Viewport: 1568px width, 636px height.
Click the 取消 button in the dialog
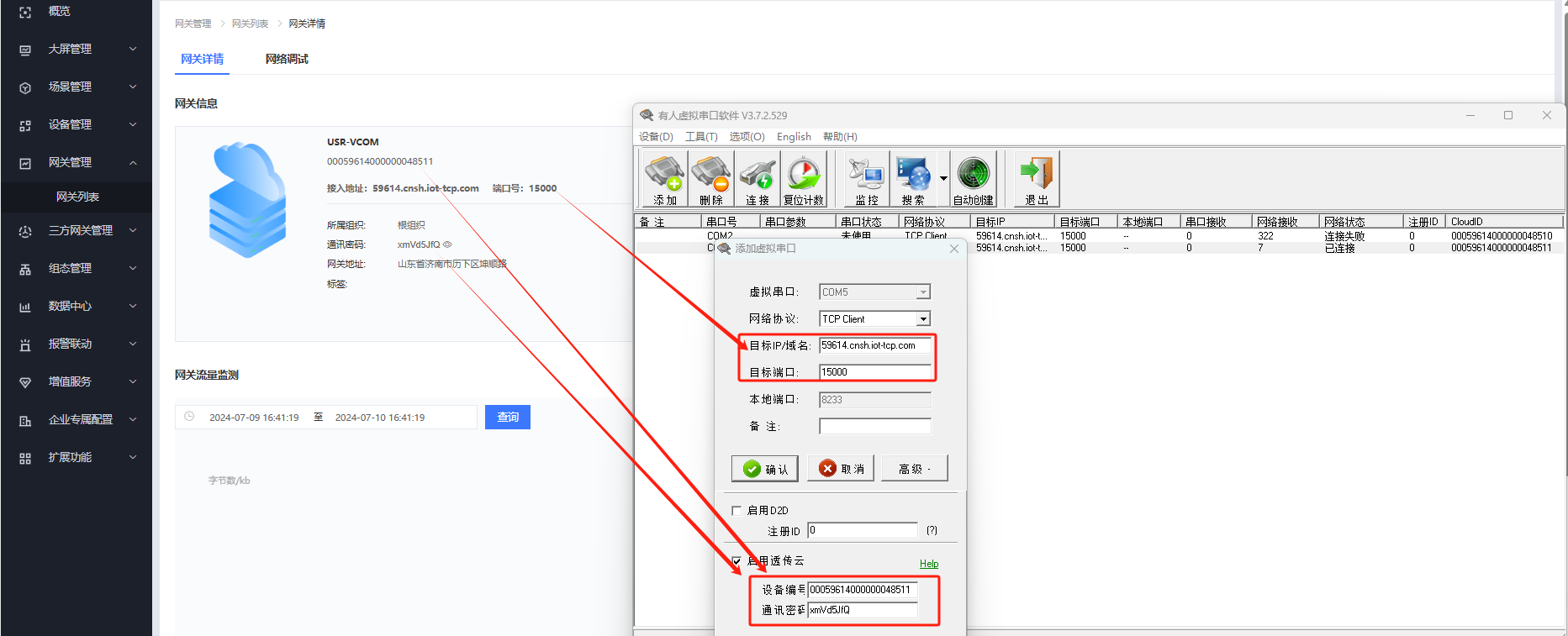[x=841, y=468]
